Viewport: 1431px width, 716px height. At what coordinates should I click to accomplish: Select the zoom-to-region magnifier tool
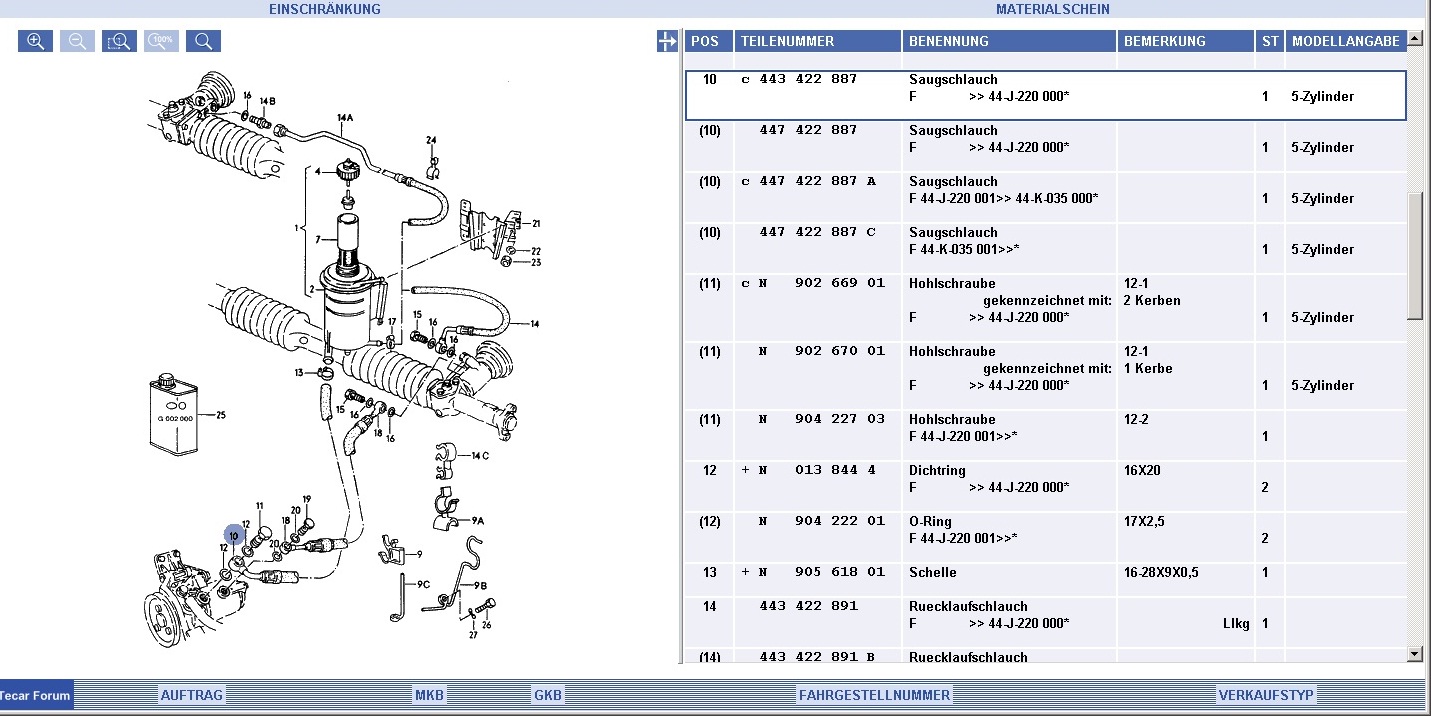(x=119, y=41)
